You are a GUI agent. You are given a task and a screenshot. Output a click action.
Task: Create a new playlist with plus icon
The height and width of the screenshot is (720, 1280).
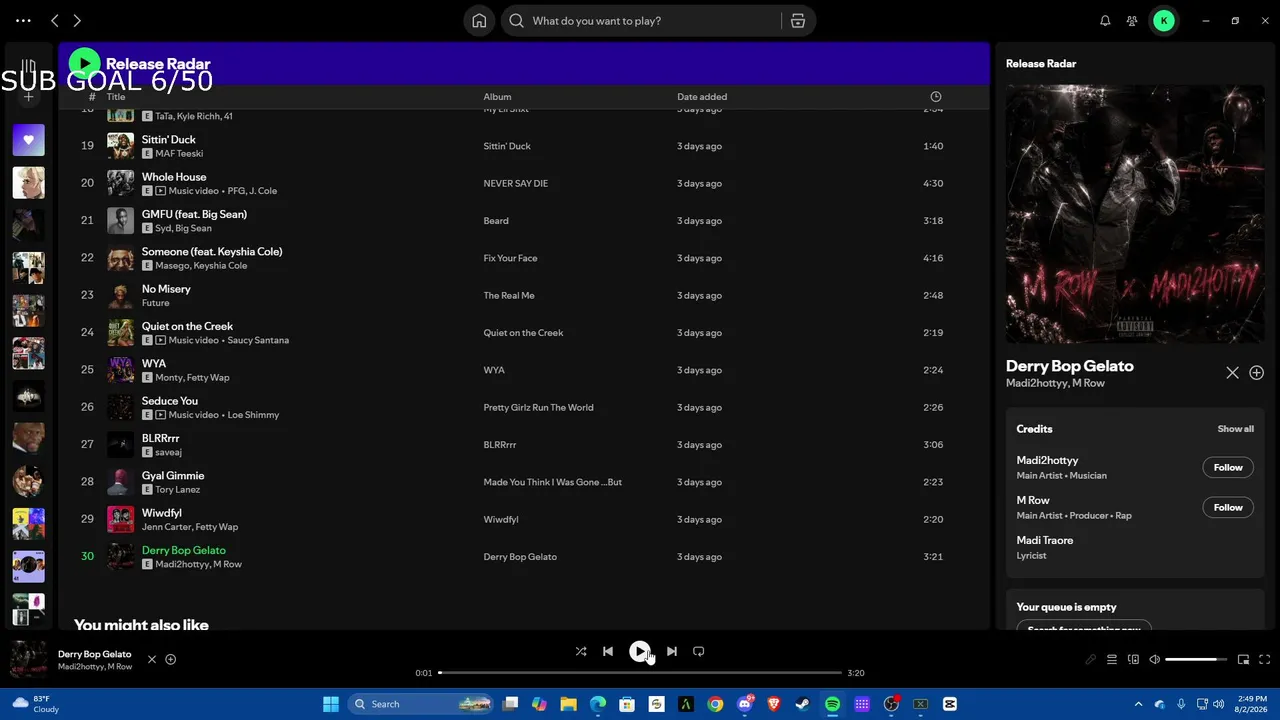click(29, 97)
